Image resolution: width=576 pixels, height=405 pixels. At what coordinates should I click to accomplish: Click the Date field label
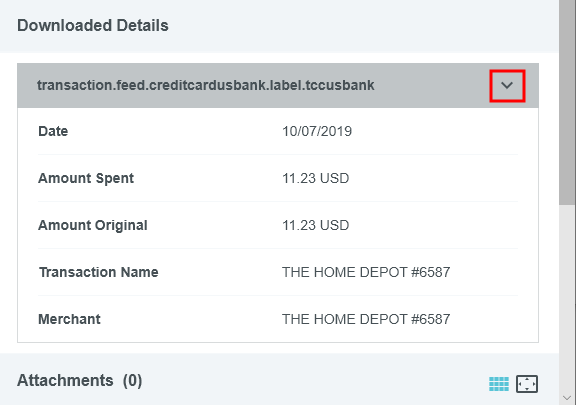[53, 131]
